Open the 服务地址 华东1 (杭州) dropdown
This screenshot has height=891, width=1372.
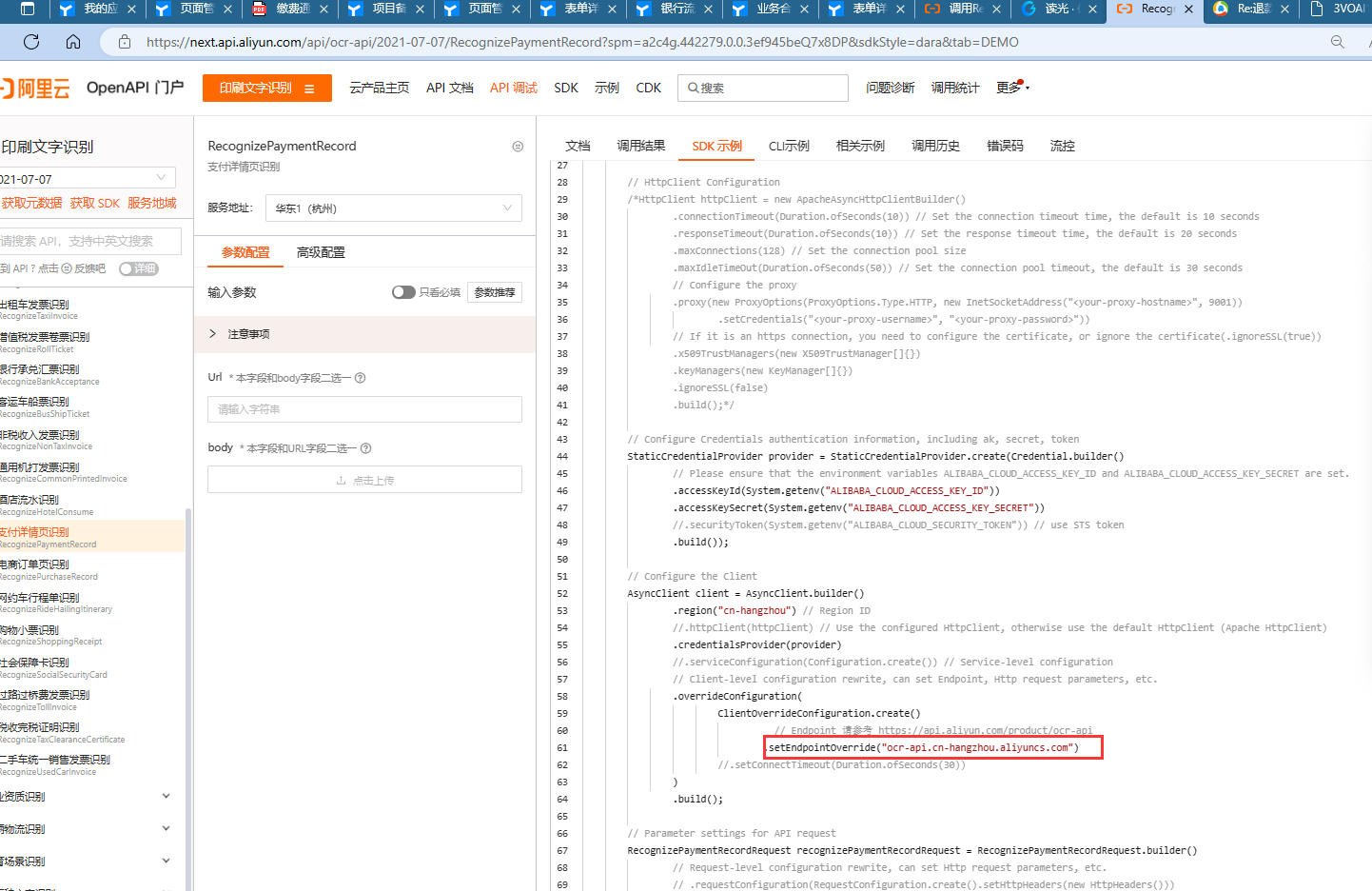point(394,208)
